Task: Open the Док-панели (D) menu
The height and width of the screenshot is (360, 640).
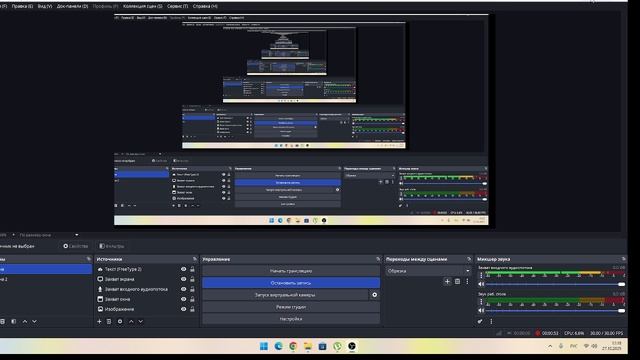Action: [72, 6]
